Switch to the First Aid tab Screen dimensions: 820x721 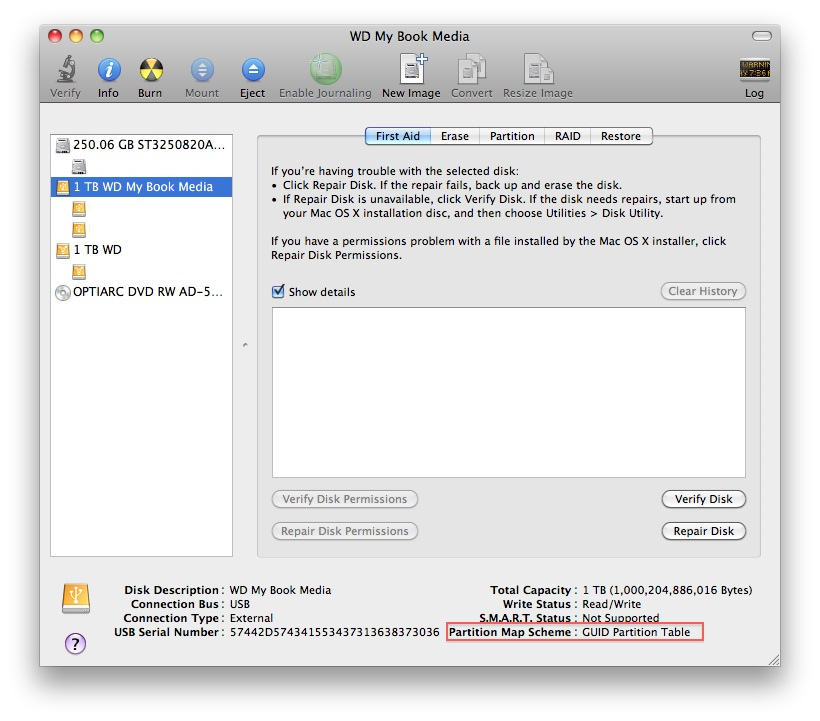pyautogui.click(x=398, y=136)
